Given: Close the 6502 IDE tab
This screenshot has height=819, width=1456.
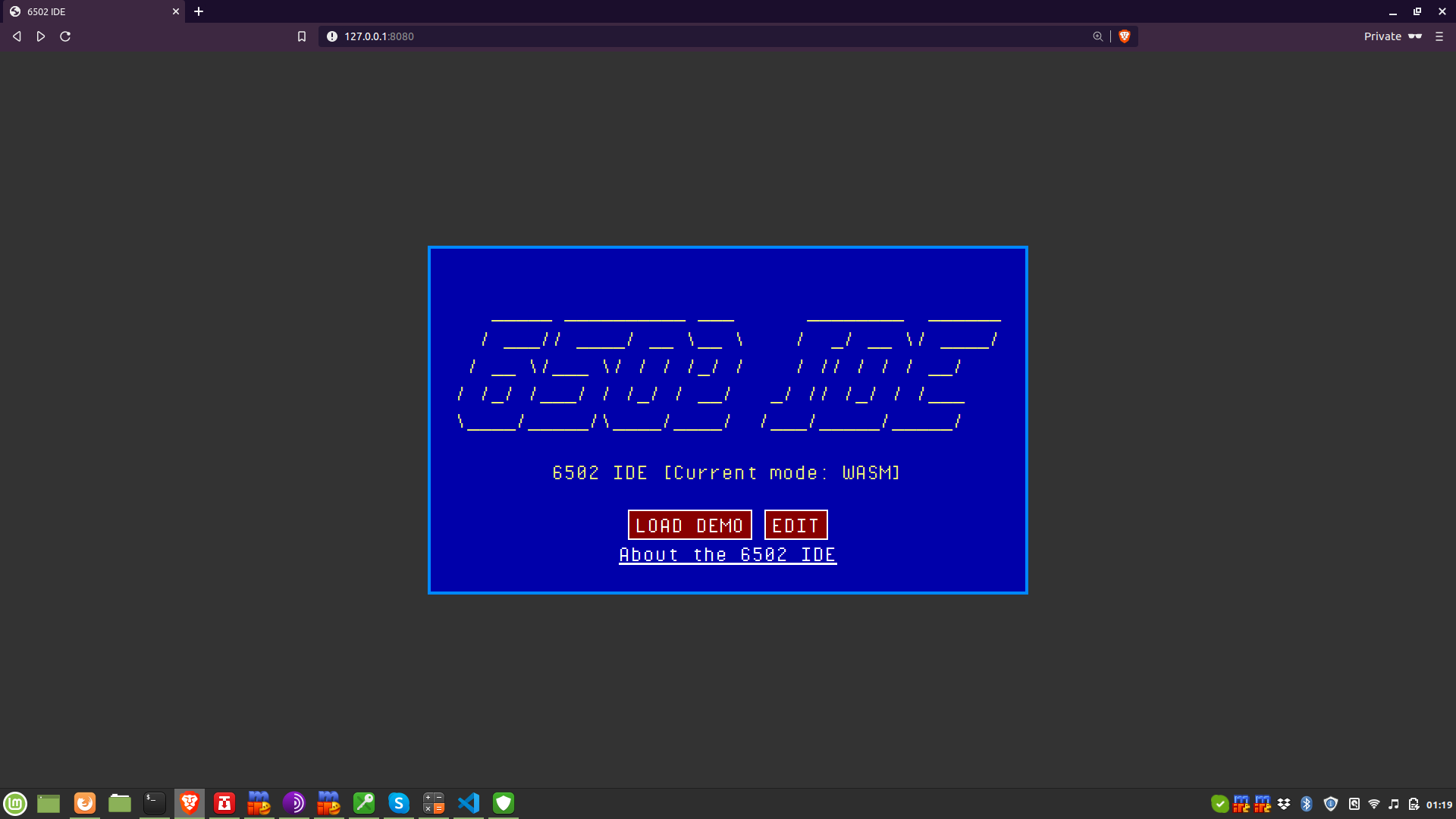Looking at the screenshot, I should point(176,11).
